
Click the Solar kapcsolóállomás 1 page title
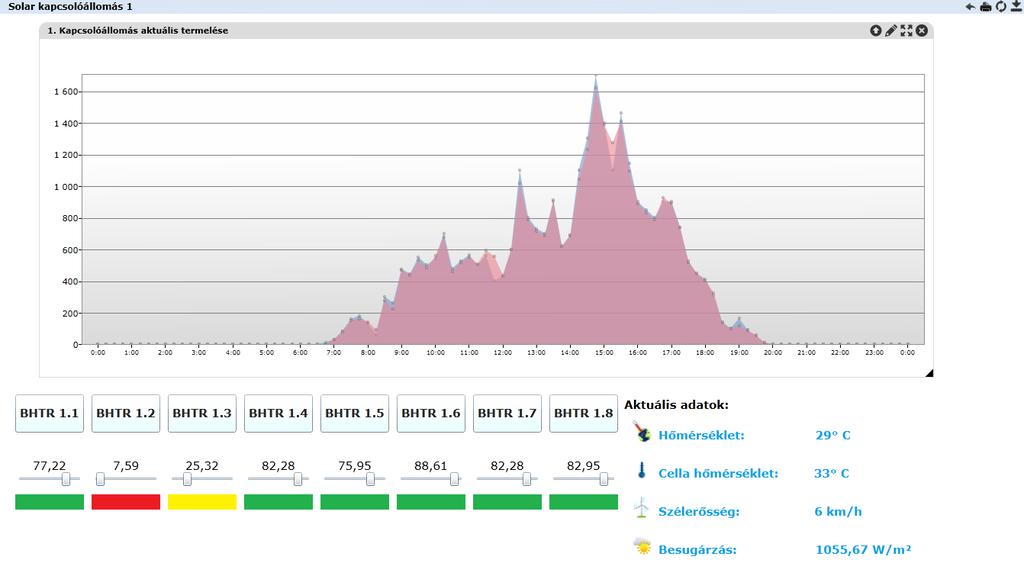(70, 7)
